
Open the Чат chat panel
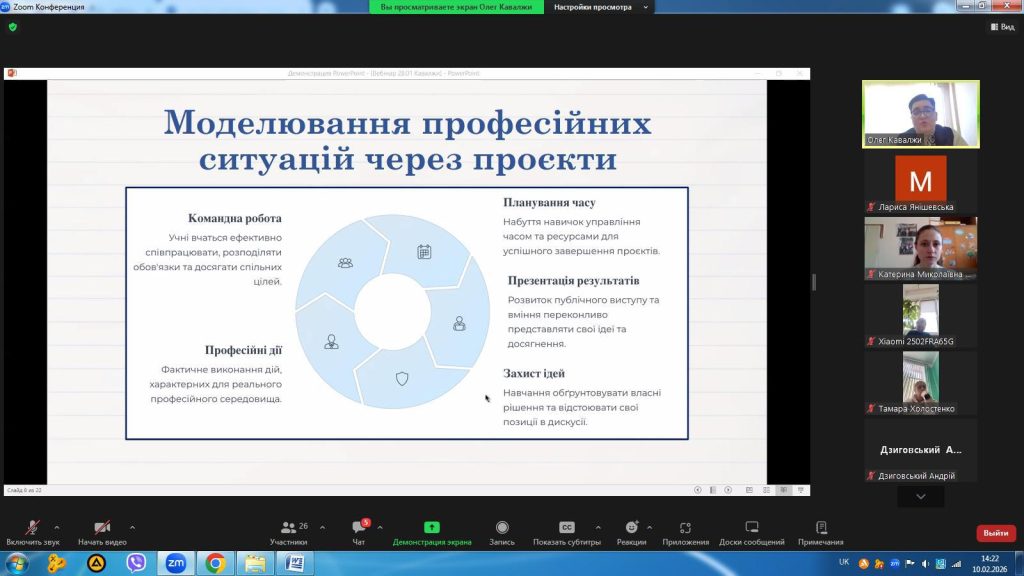point(358,528)
